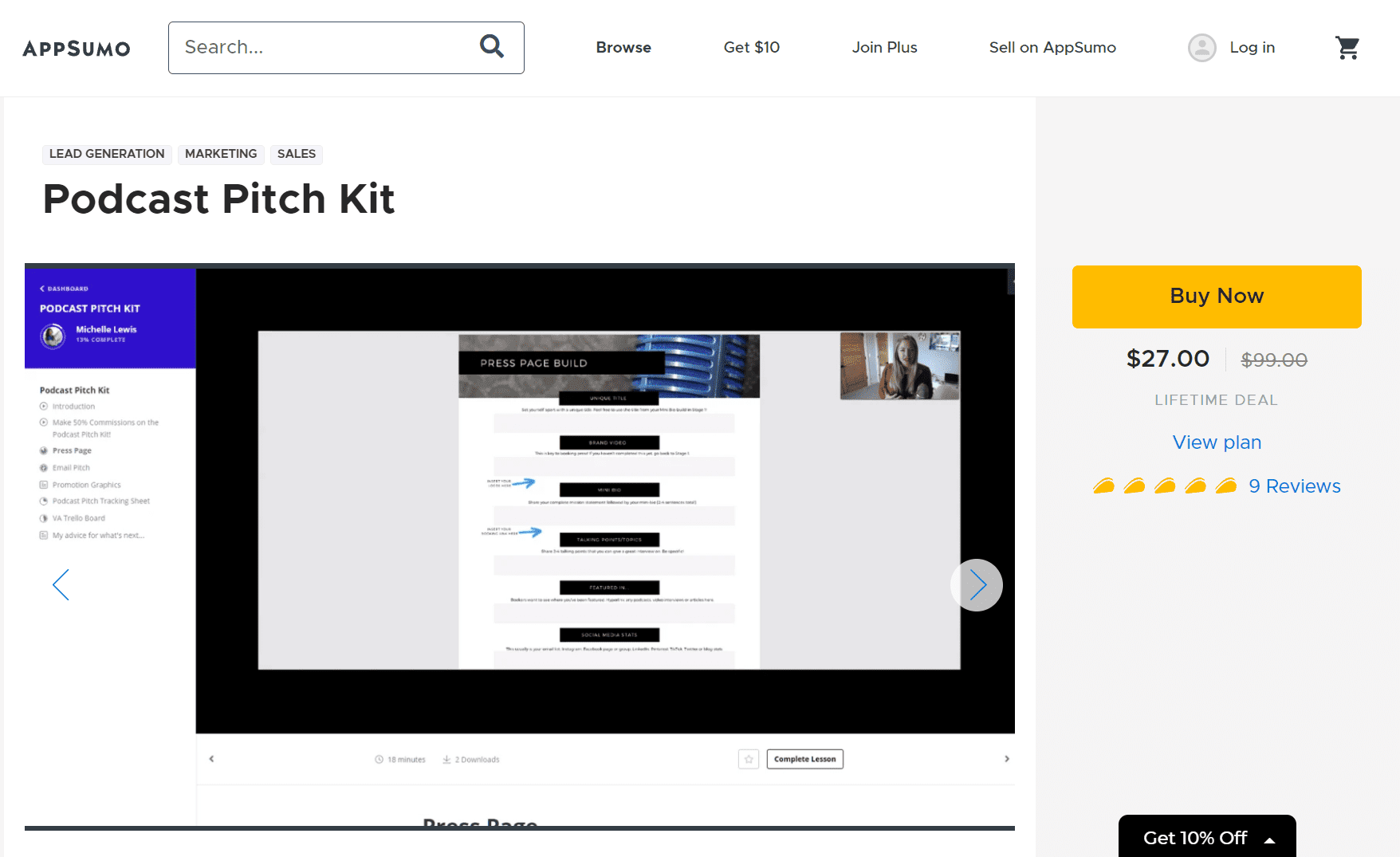1400x857 pixels.
Task: Click the user avatar icon
Action: (x=1202, y=48)
